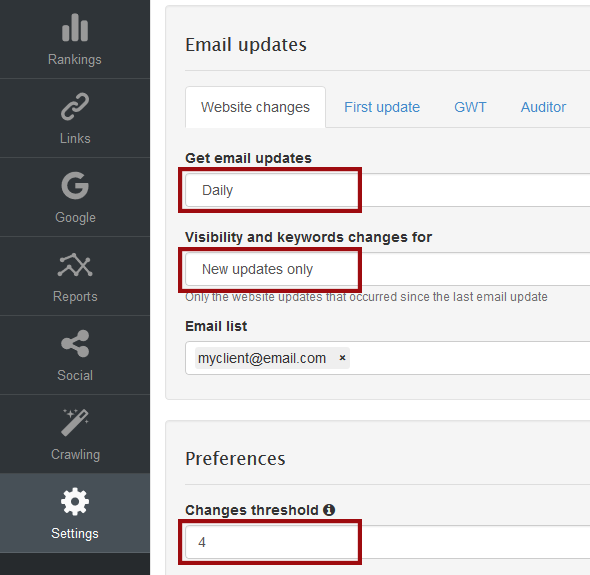The image size is (590, 575).
Task: Click the Rankings sidebar label
Action: [x=75, y=59]
